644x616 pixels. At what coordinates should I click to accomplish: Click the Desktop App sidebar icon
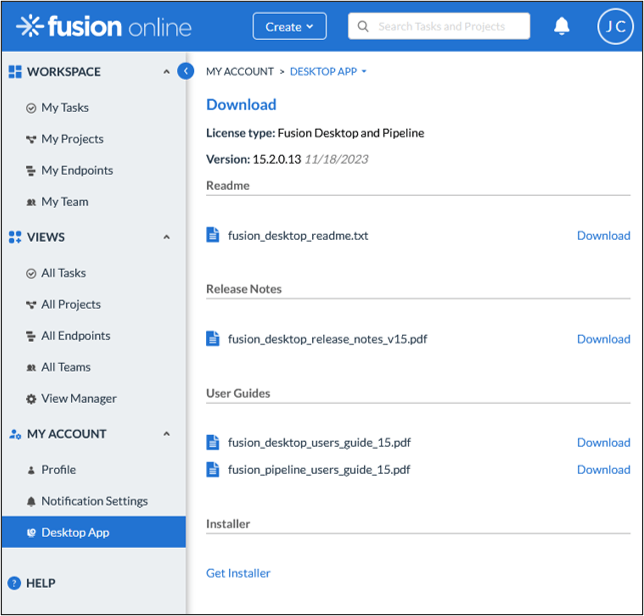click(31, 533)
